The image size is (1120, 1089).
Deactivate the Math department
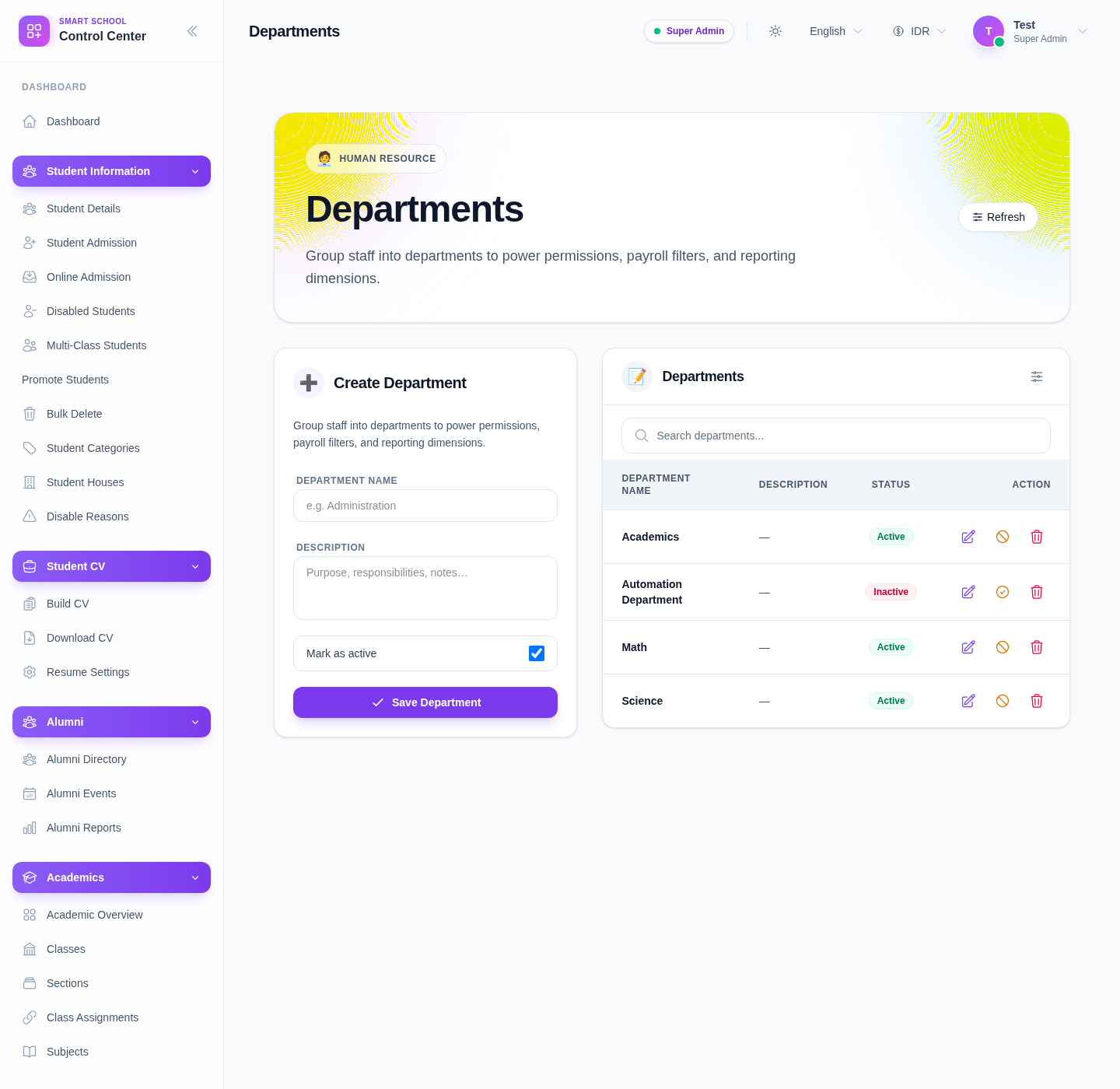(1003, 647)
